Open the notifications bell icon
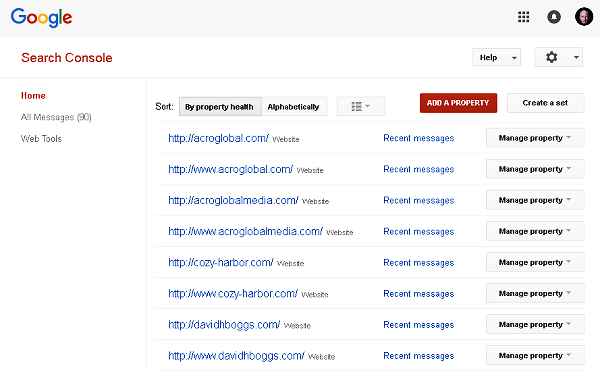The width and height of the screenshot is (600, 371). (554, 17)
